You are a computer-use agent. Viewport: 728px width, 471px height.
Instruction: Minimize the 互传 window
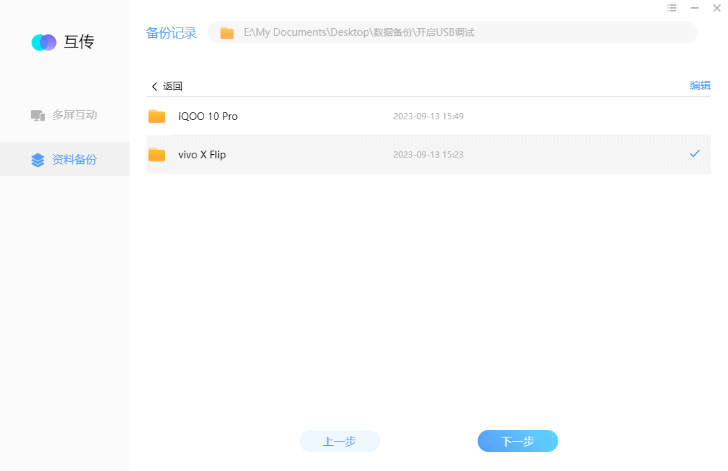tap(695, 8)
